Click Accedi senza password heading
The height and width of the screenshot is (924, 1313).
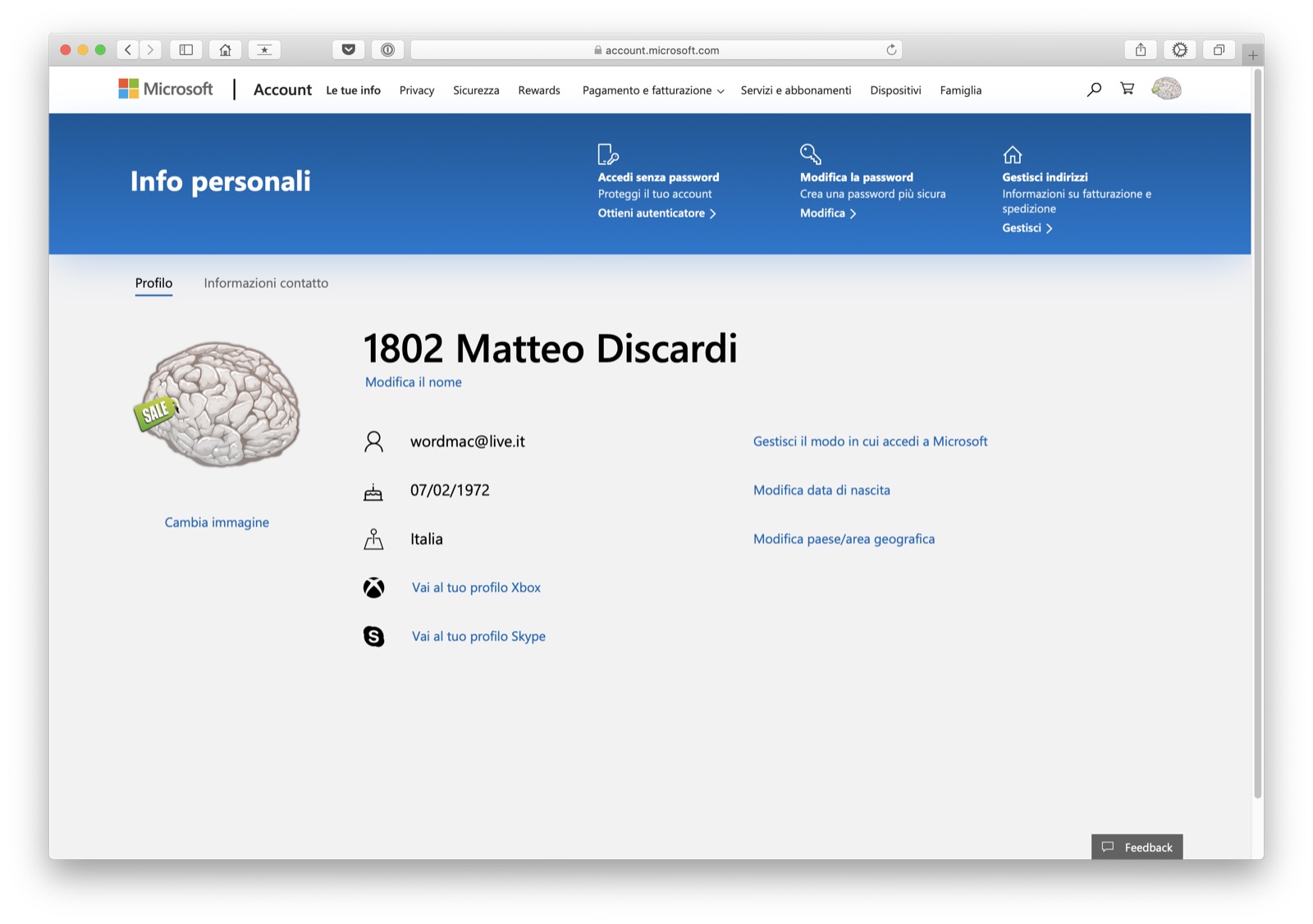pyautogui.click(x=658, y=177)
